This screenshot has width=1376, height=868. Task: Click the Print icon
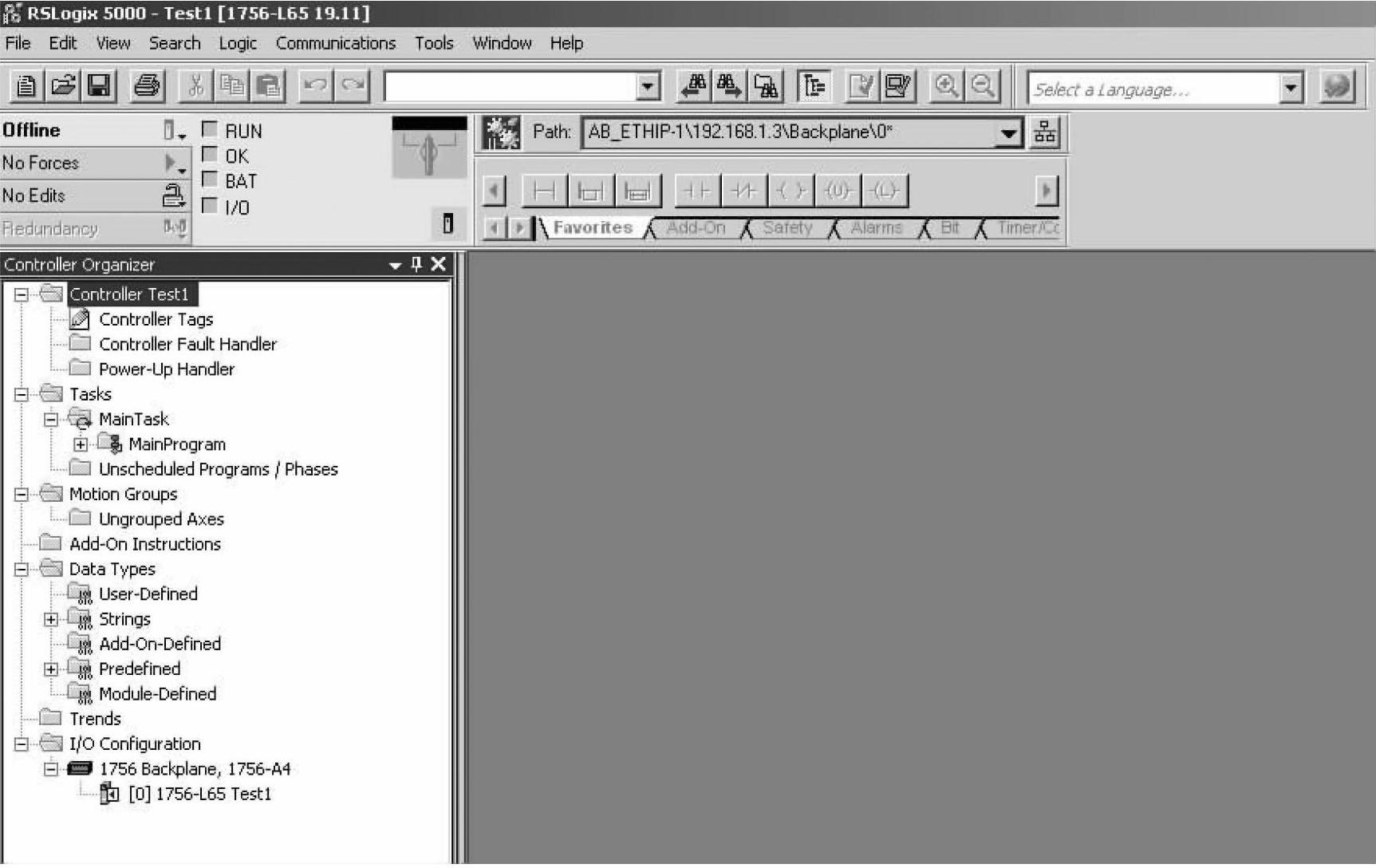[x=147, y=85]
